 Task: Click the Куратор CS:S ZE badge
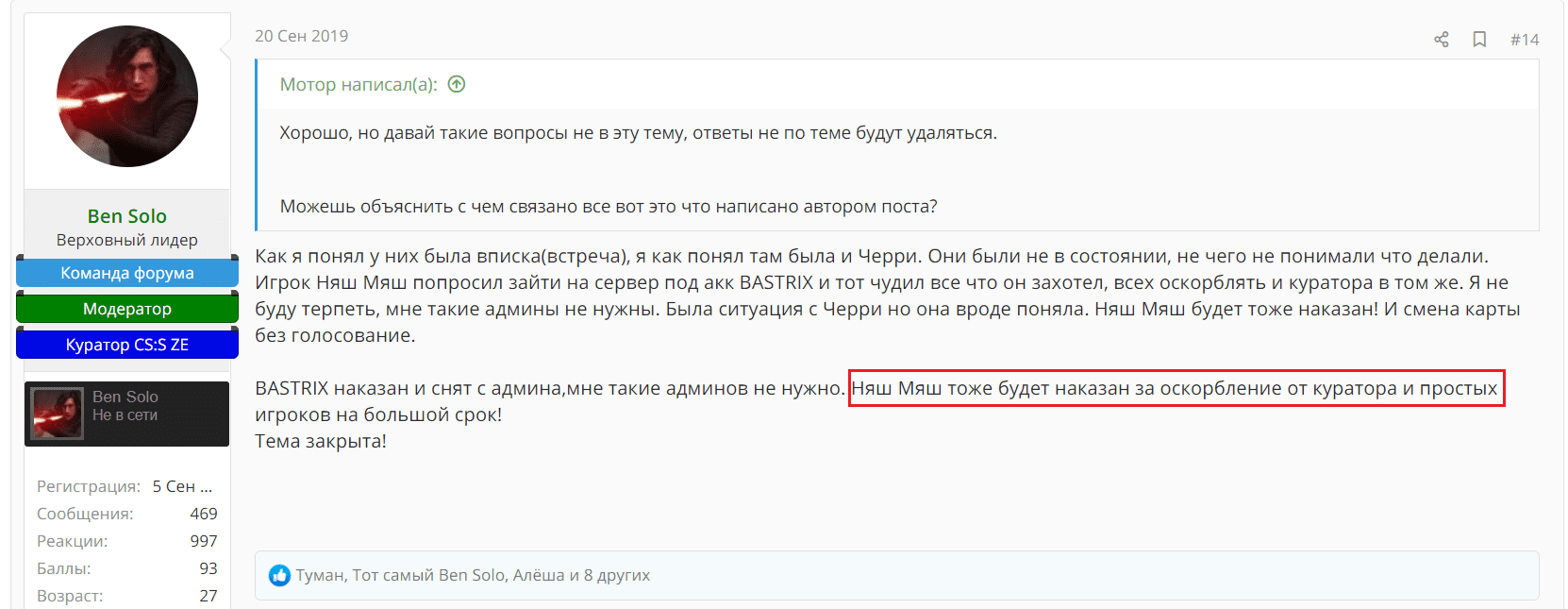pos(126,345)
